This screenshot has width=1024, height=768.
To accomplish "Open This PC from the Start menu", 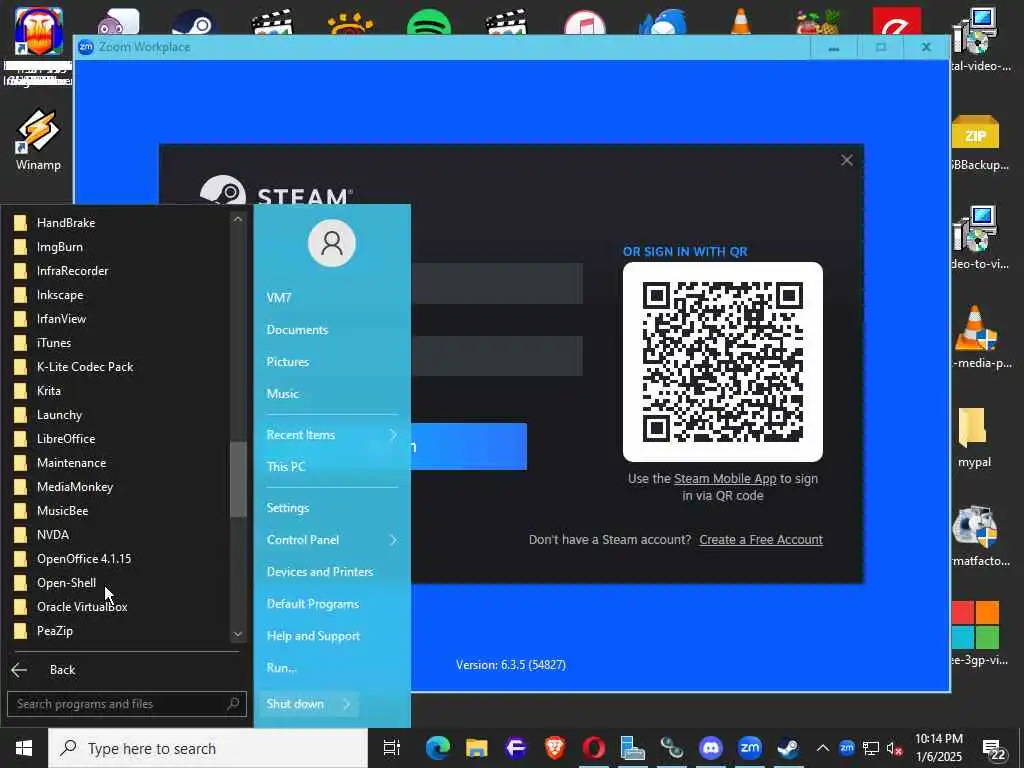I will tap(286, 467).
